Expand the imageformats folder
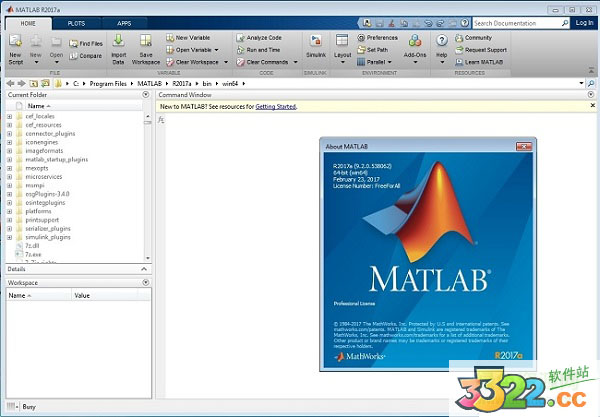600x417 pixels. (10, 151)
